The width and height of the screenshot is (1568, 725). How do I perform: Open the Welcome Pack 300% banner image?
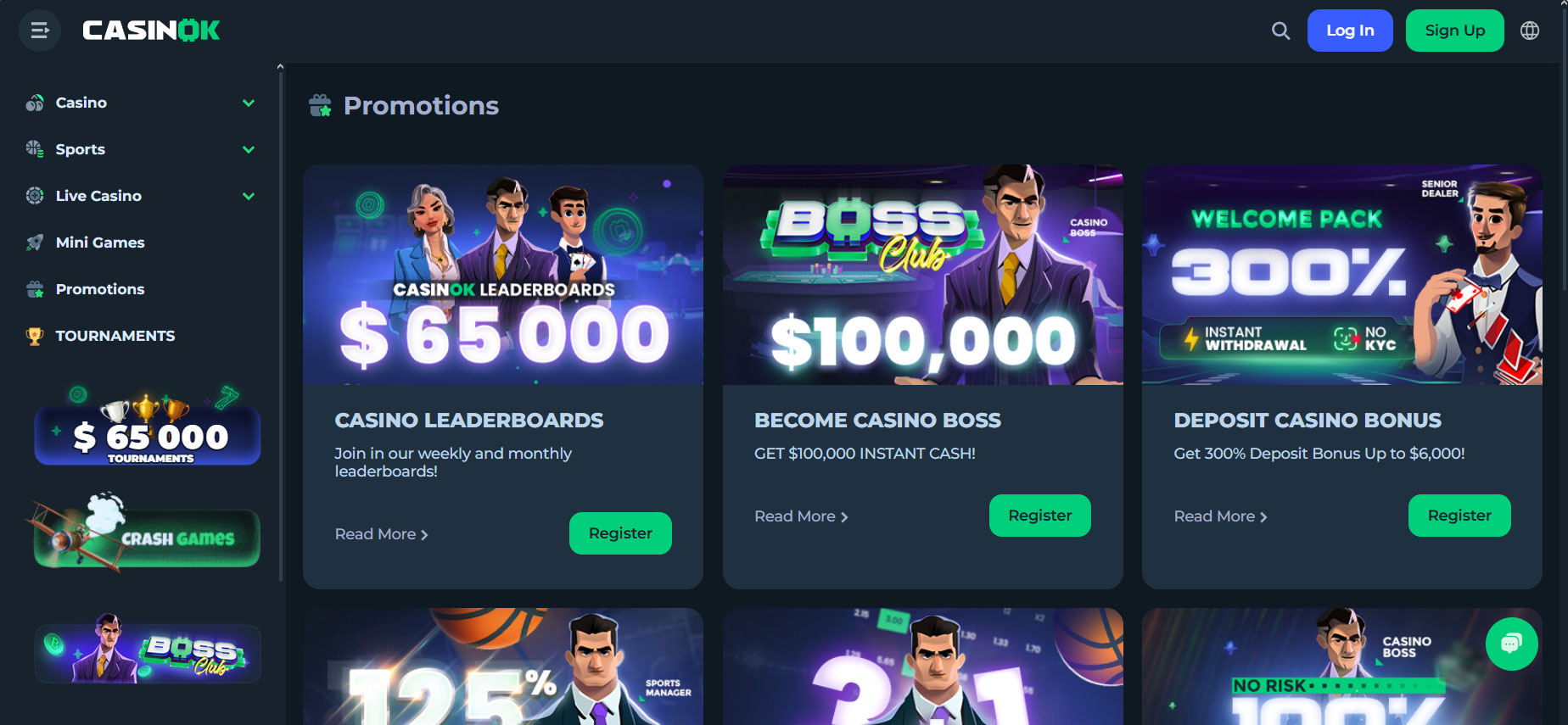pos(1342,275)
